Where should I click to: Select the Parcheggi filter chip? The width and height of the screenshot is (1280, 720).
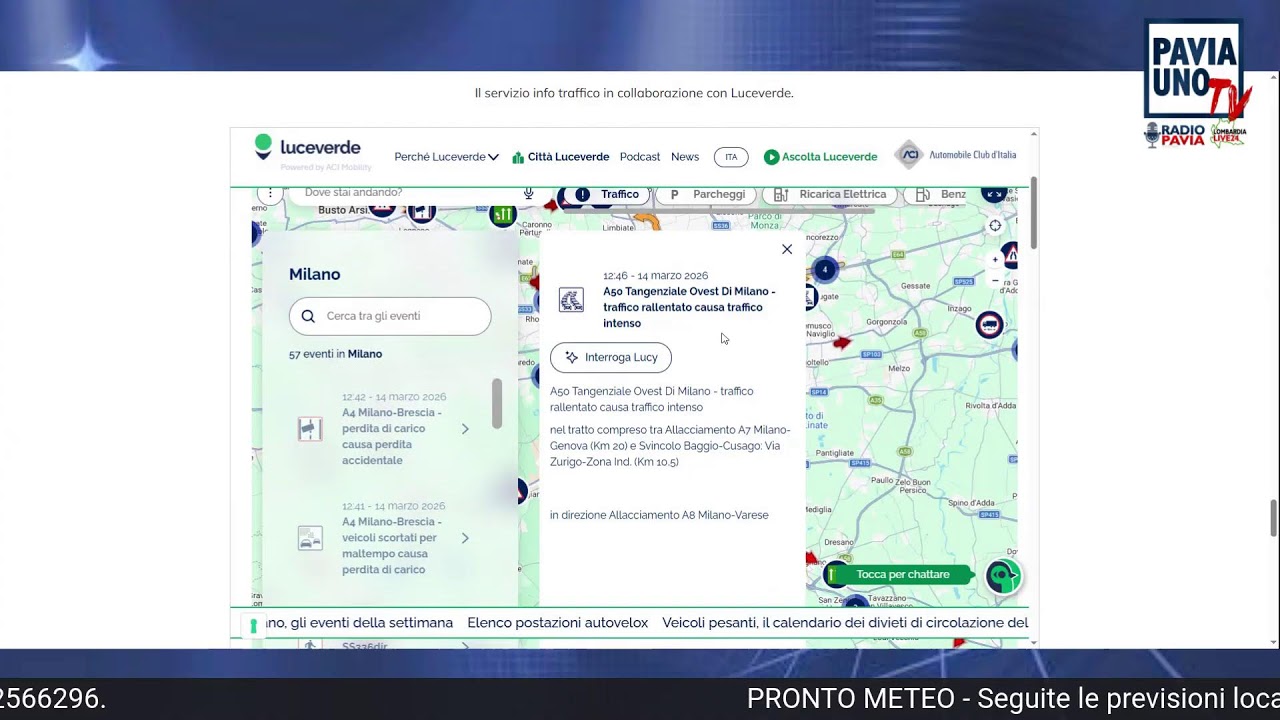[708, 194]
